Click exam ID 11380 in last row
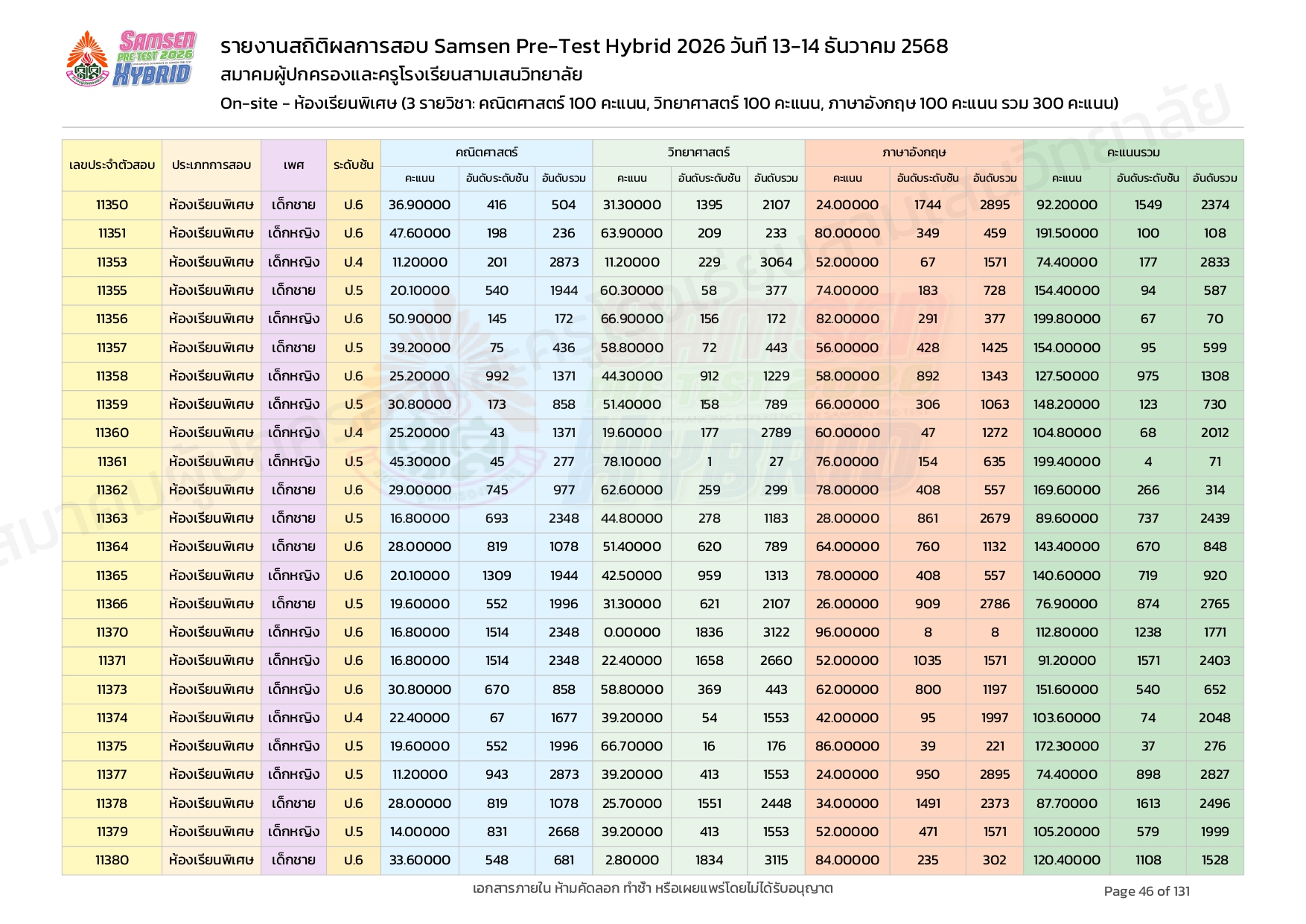The height and width of the screenshot is (924, 1306). (112, 860)
